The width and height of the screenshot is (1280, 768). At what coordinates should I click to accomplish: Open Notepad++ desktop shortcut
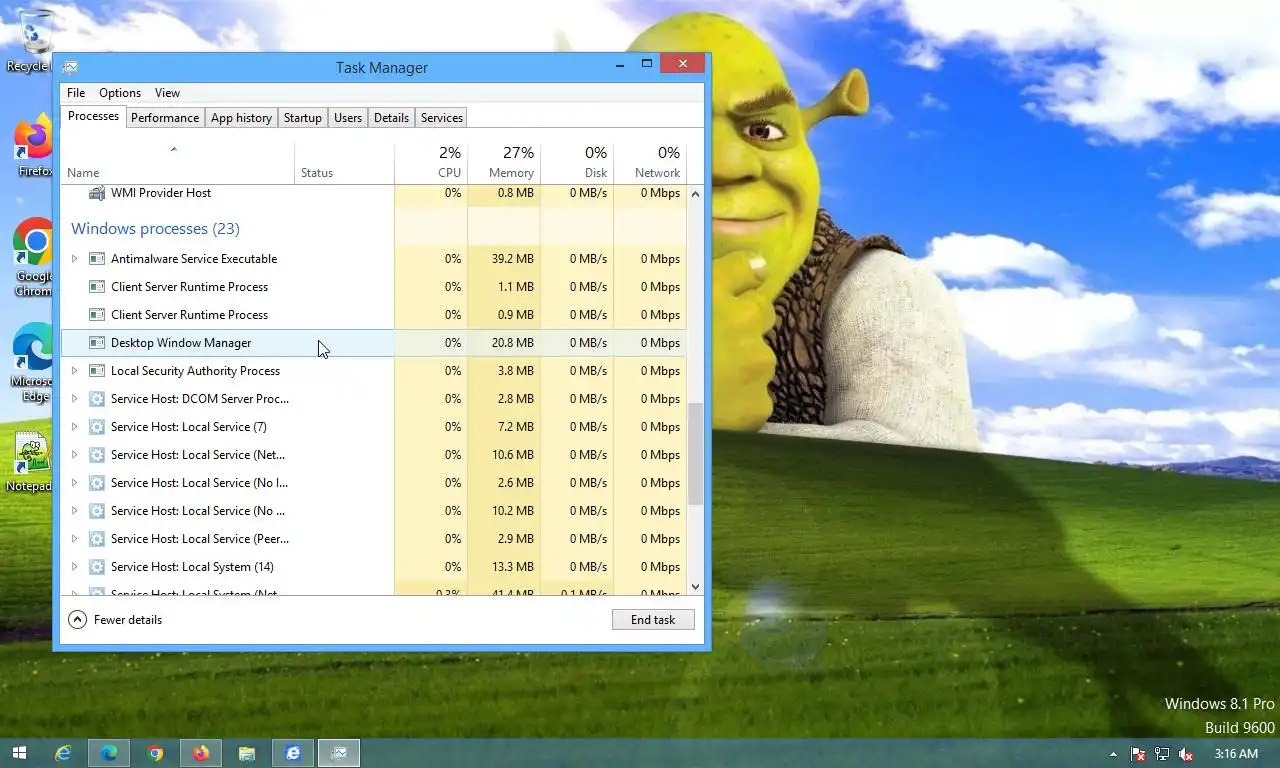(30, 463)
